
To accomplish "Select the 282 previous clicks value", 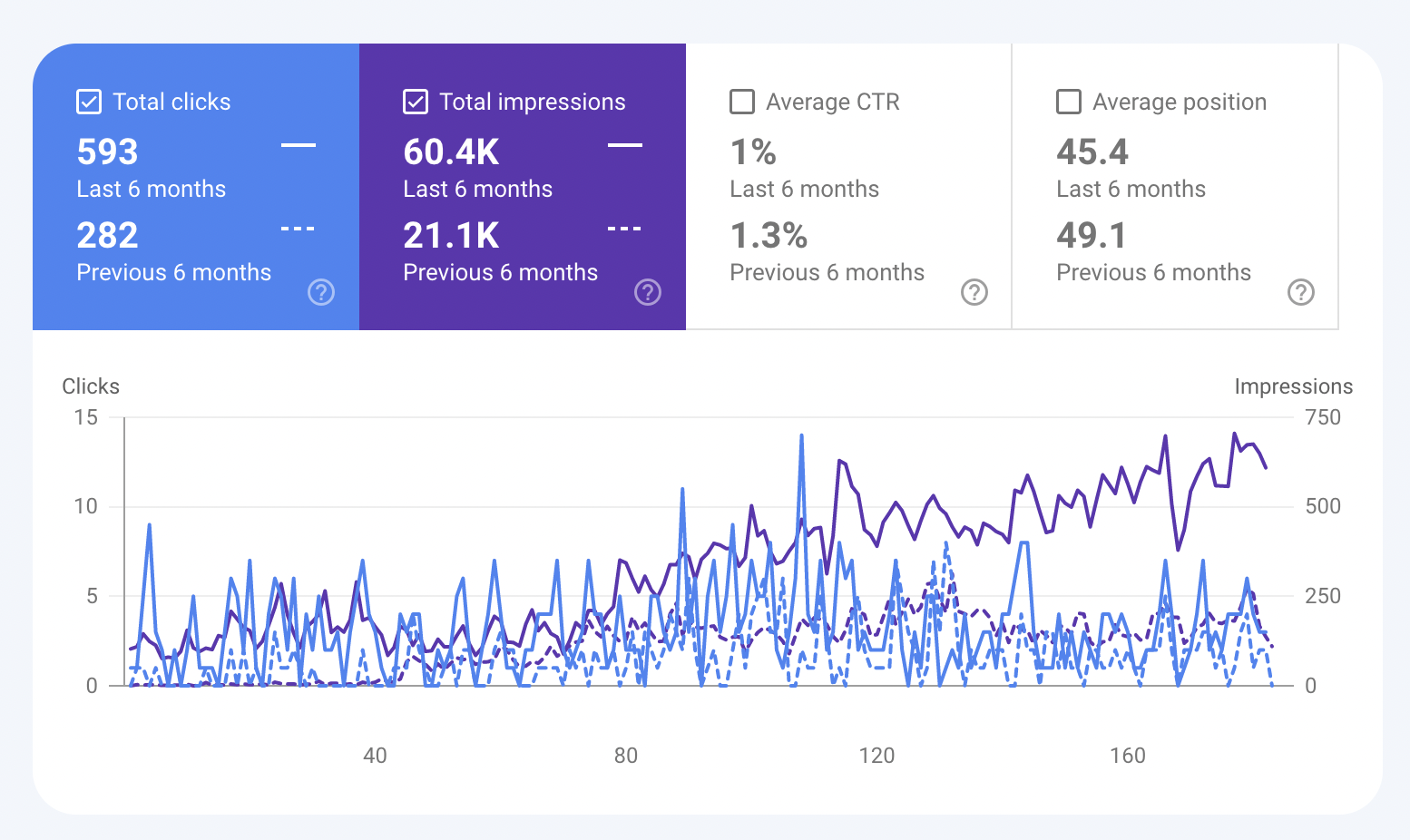I will 108,236.
